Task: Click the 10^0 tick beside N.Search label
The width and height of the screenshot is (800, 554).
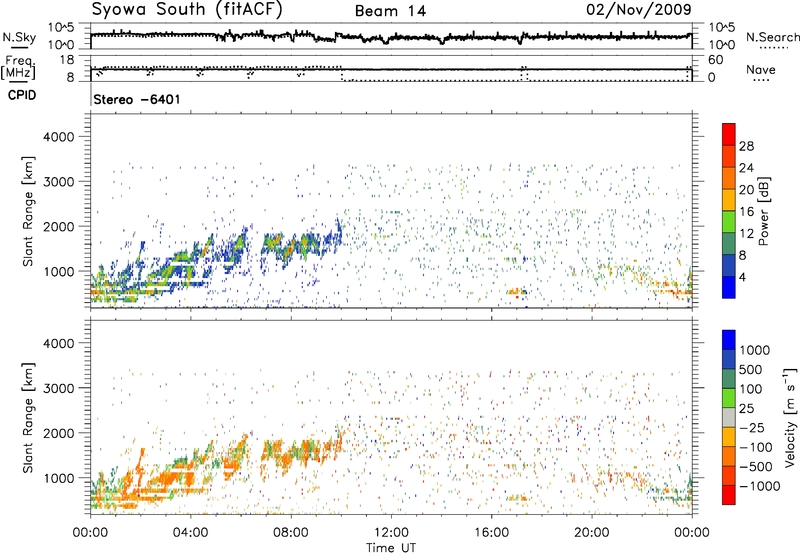Action: coord(721,45)
